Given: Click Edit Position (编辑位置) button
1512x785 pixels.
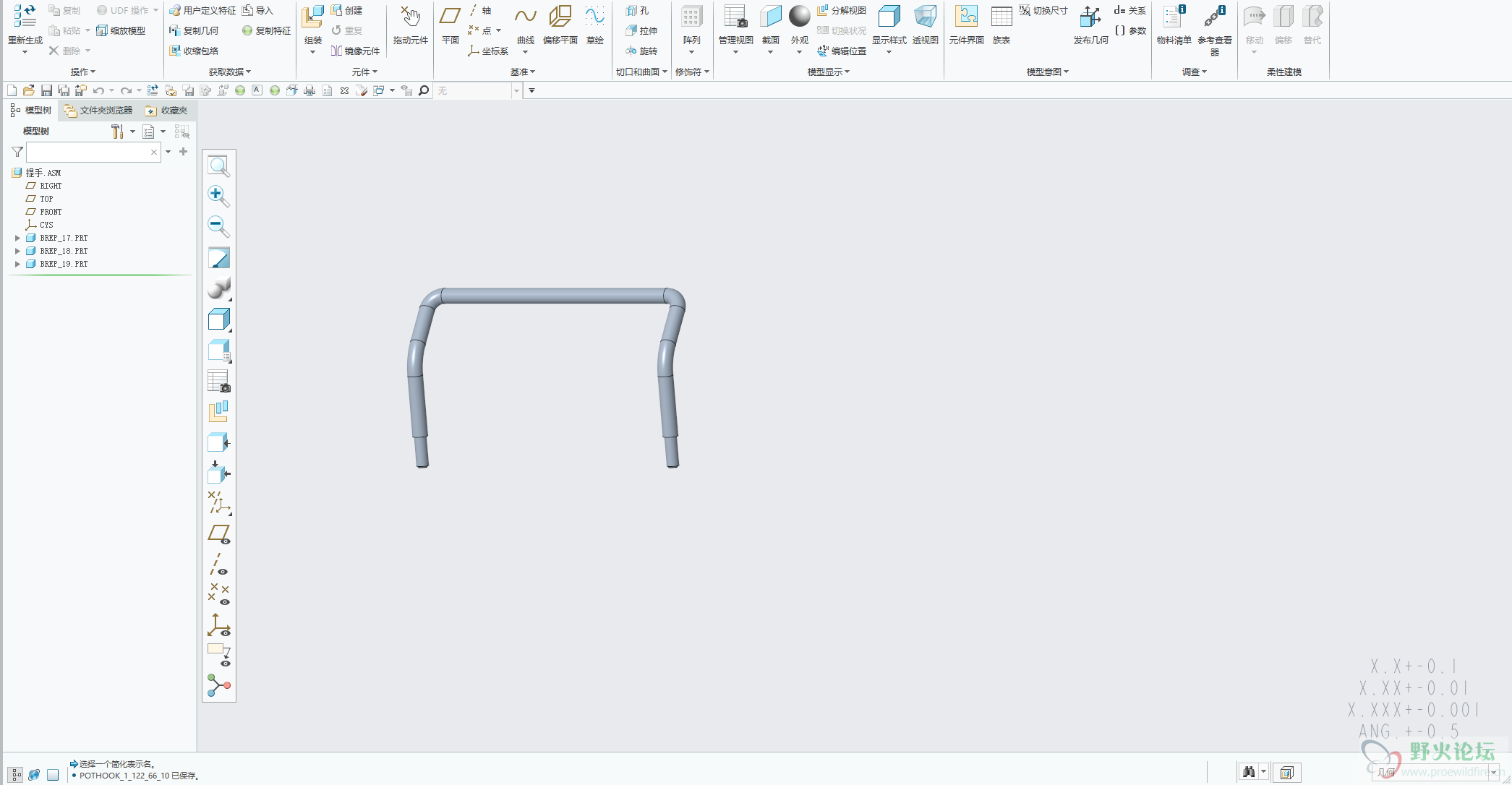Looking at the screenshot, I should (x=842, y=51).
